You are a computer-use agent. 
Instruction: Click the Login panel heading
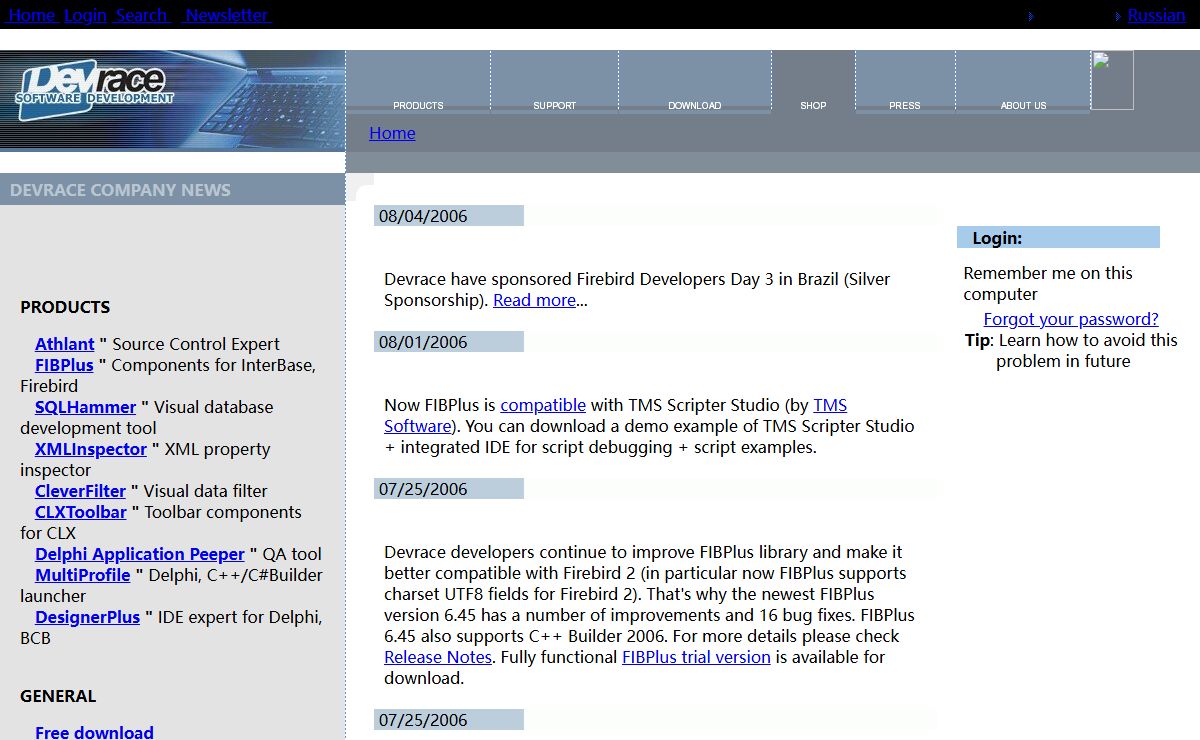click(1058, 237)
